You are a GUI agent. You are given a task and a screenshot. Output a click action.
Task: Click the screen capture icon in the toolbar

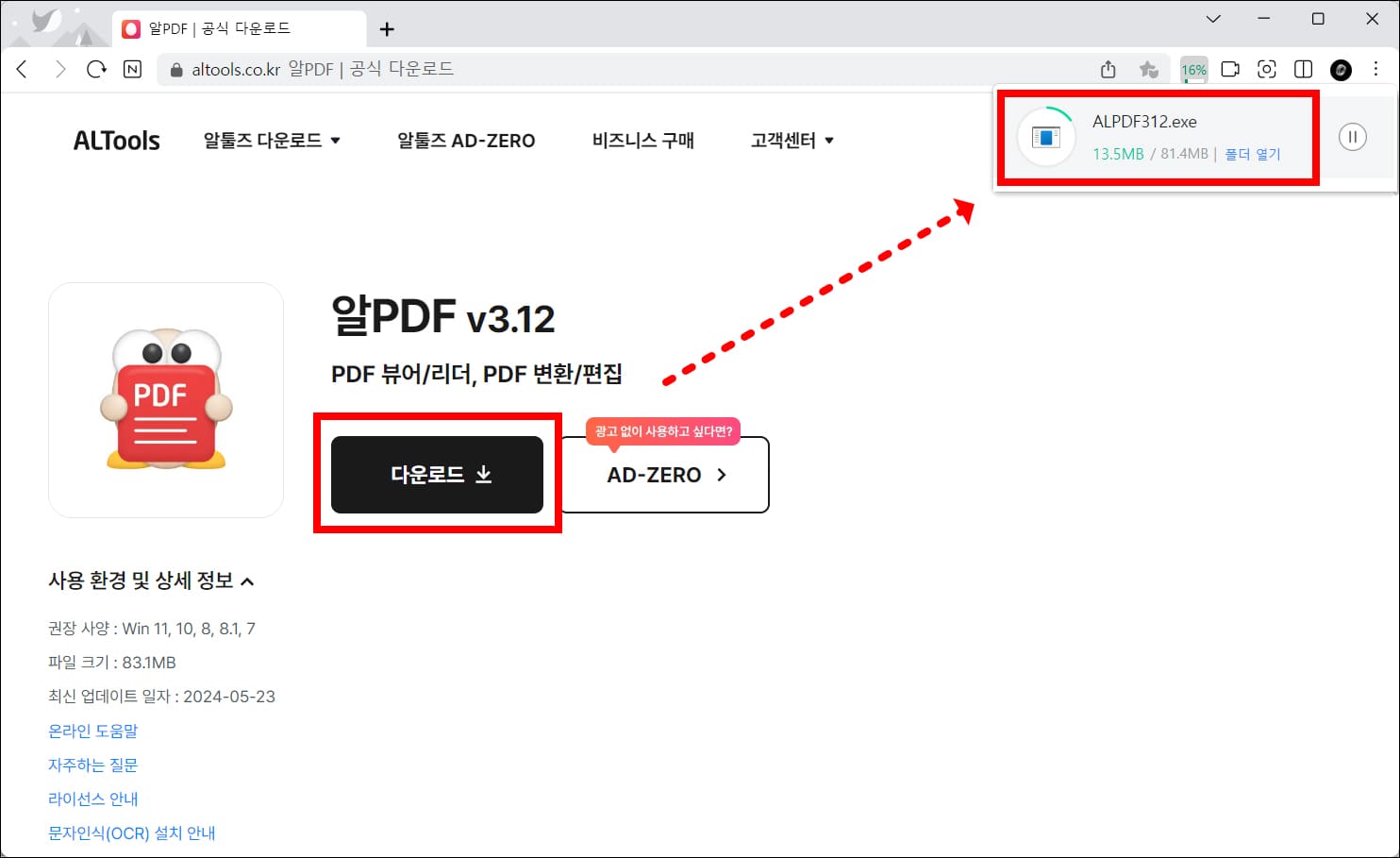point(1267,69)
